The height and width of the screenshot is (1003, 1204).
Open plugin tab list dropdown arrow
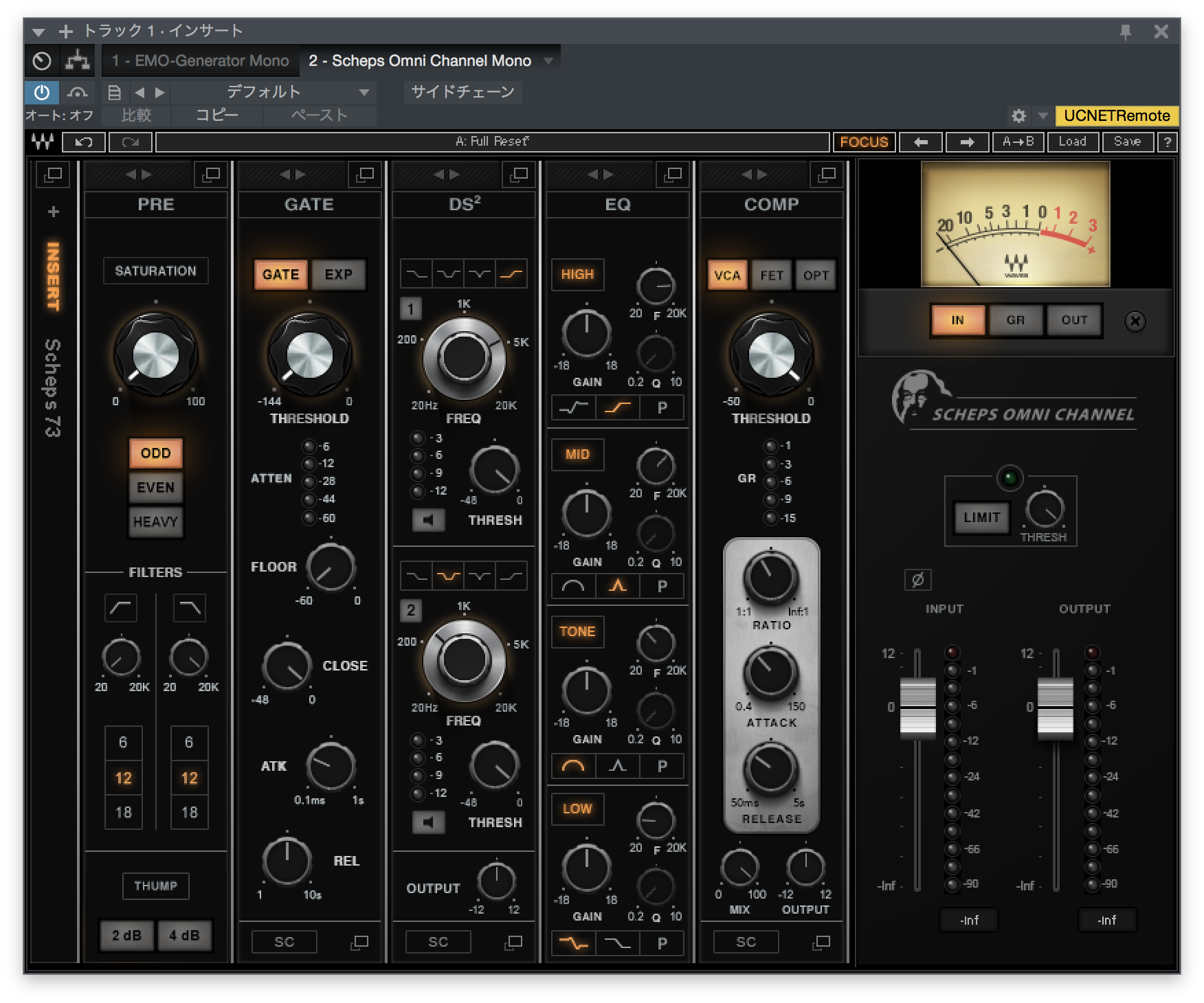pyautogui.click(x=548, y=60)
